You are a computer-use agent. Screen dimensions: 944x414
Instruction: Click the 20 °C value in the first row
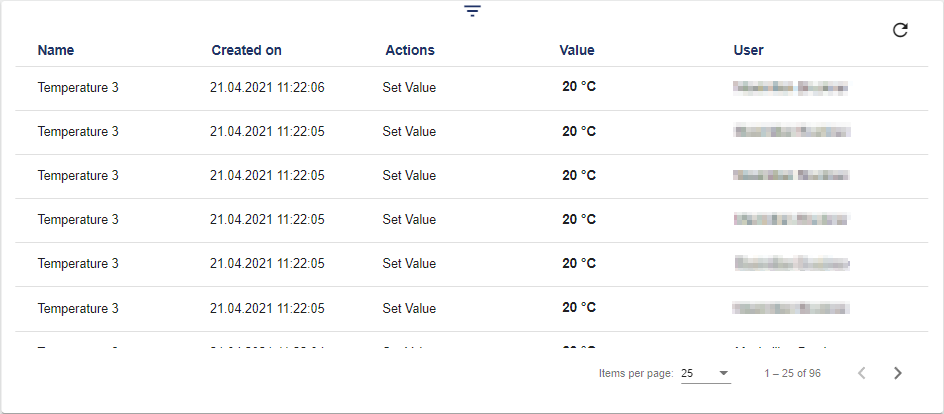tap(579, 87)
